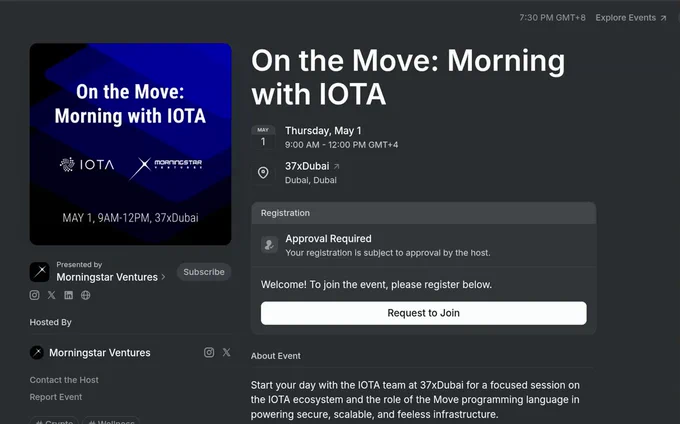Viewport: 680px width, 424px height.
Task: Open X icon in Hosted By row
Action: pos(226,352)
